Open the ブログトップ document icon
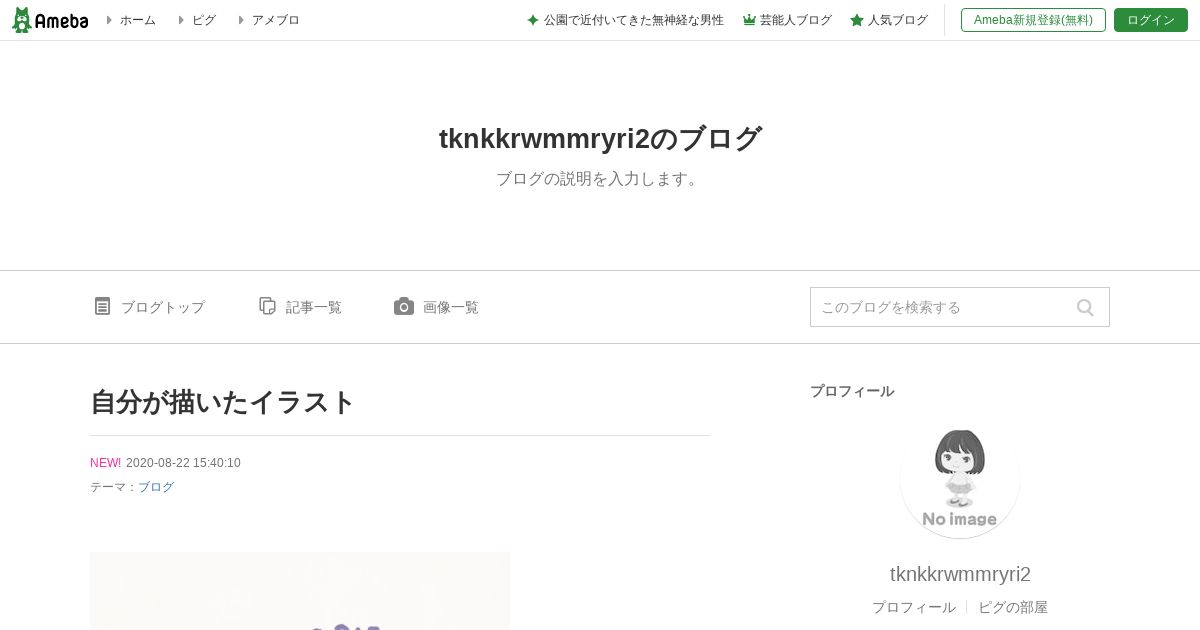1200x630 pixels. point(102,306)
